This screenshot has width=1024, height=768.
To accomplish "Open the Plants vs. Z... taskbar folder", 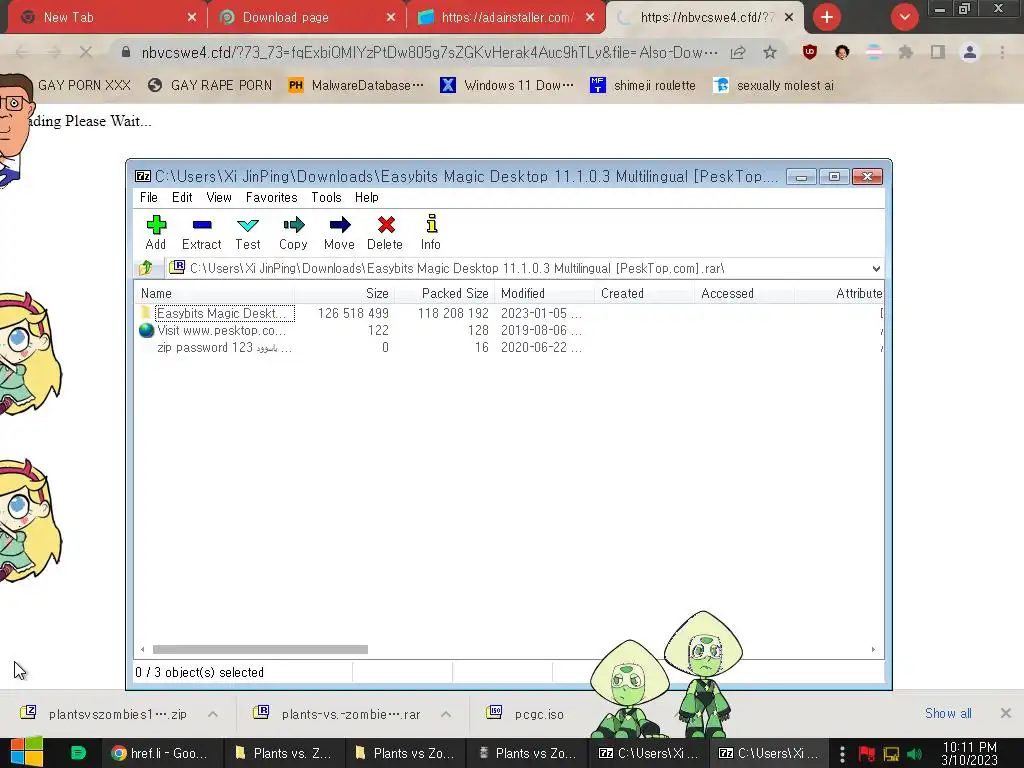I will tap(282, 753).
